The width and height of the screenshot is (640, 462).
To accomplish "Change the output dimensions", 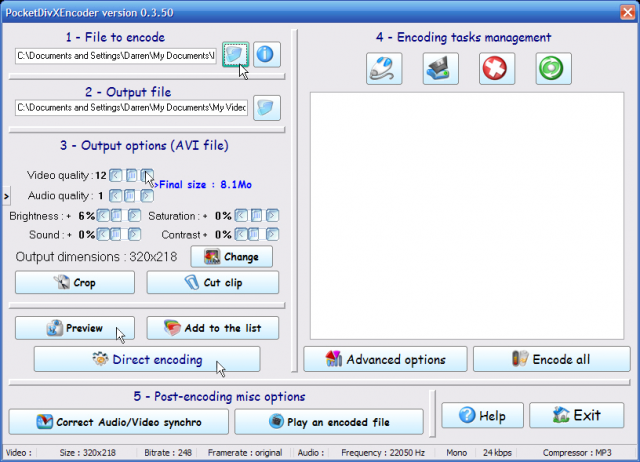I will 231,257.
